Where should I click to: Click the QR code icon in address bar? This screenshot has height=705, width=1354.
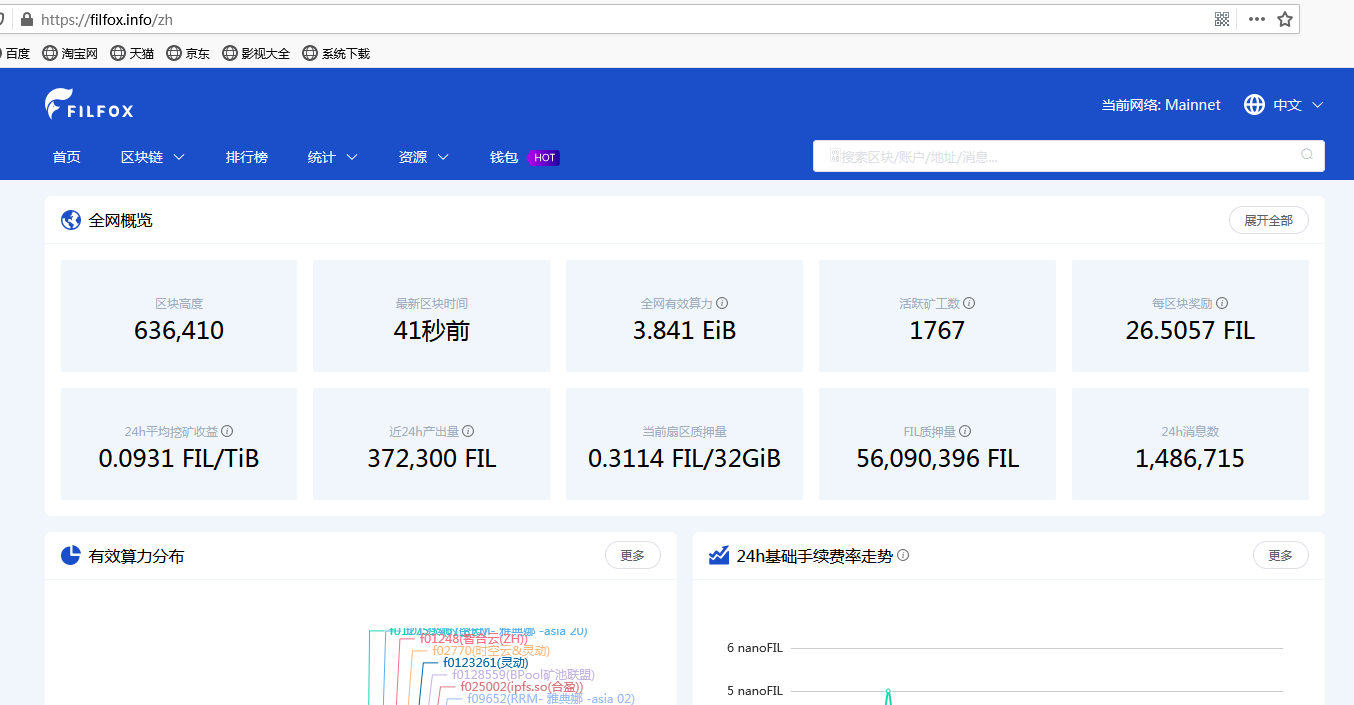[1222, 19]
